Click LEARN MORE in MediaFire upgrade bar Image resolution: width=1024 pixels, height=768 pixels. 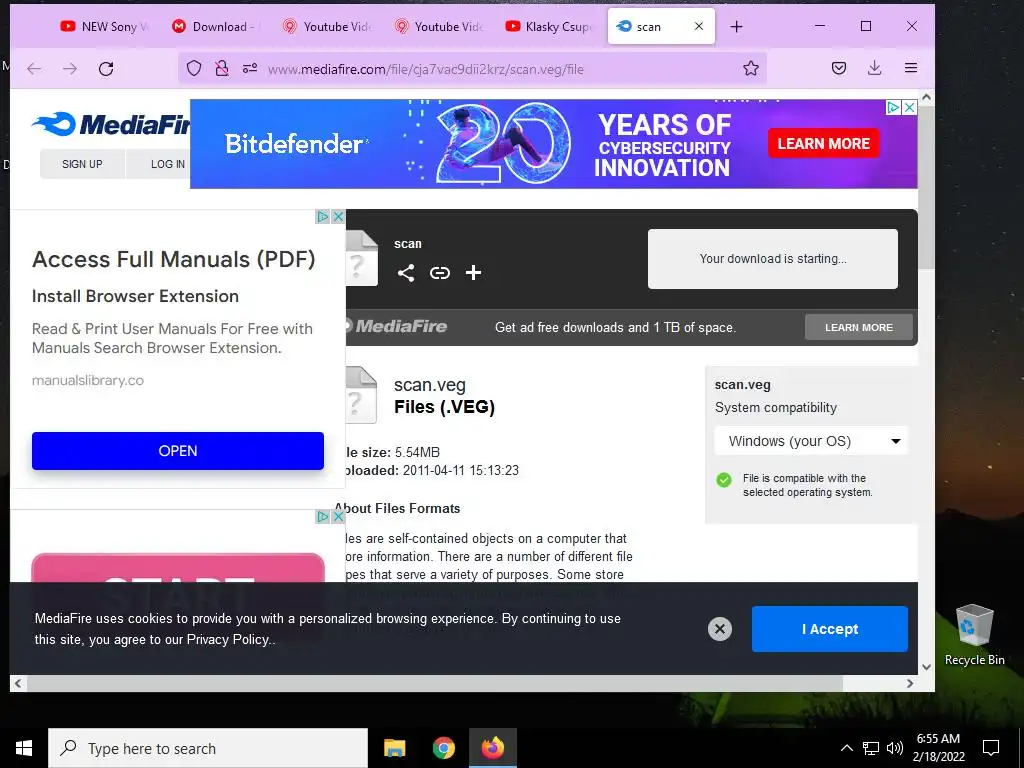(859, 327)
